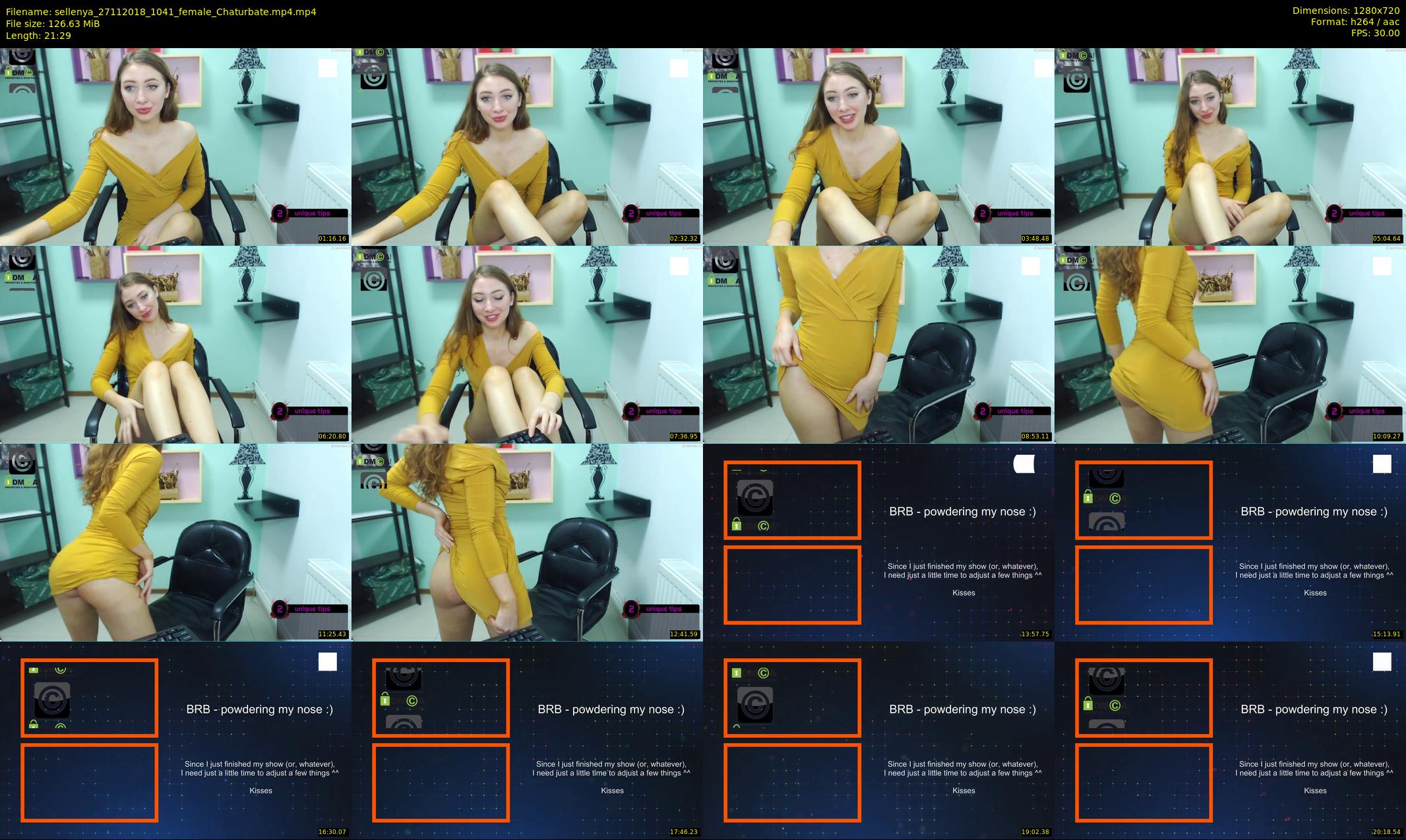Click the Dimensions 1280x720 label
The image size is (1406, 840).
pyautogui.click(x=1345, y=11)
